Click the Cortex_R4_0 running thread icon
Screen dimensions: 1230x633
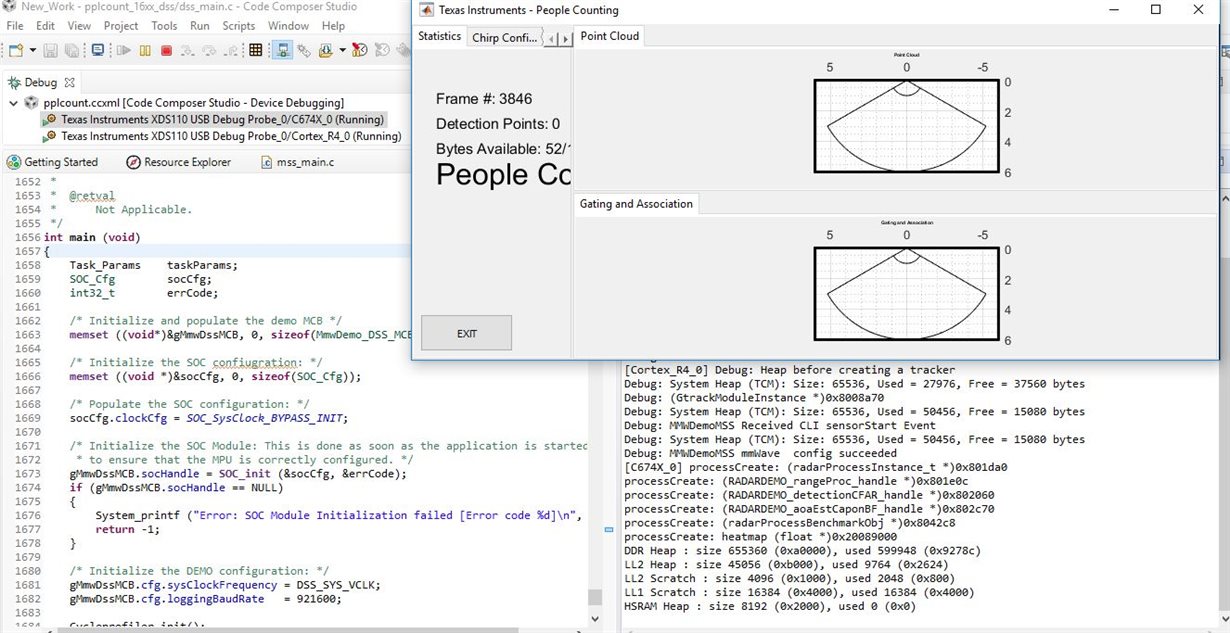click(x=50, y=136)
